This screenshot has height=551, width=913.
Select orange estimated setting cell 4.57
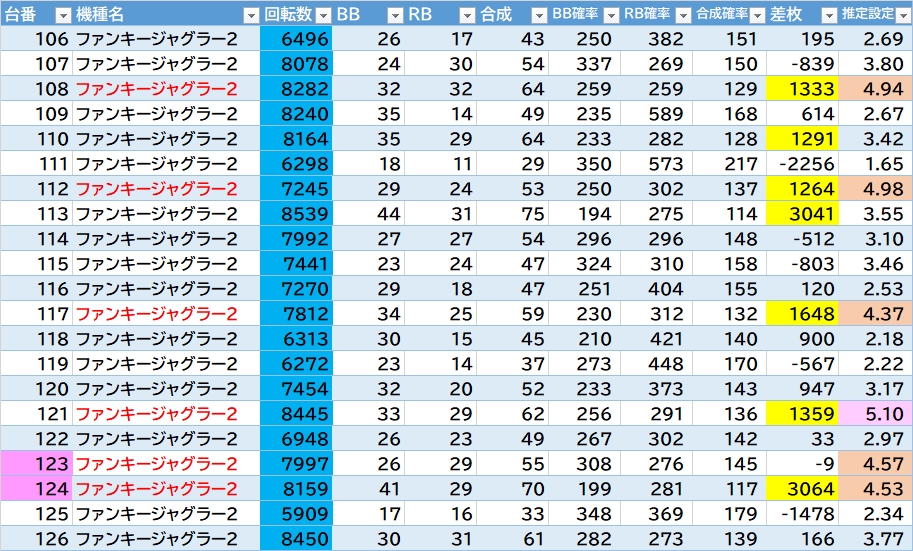876,464
